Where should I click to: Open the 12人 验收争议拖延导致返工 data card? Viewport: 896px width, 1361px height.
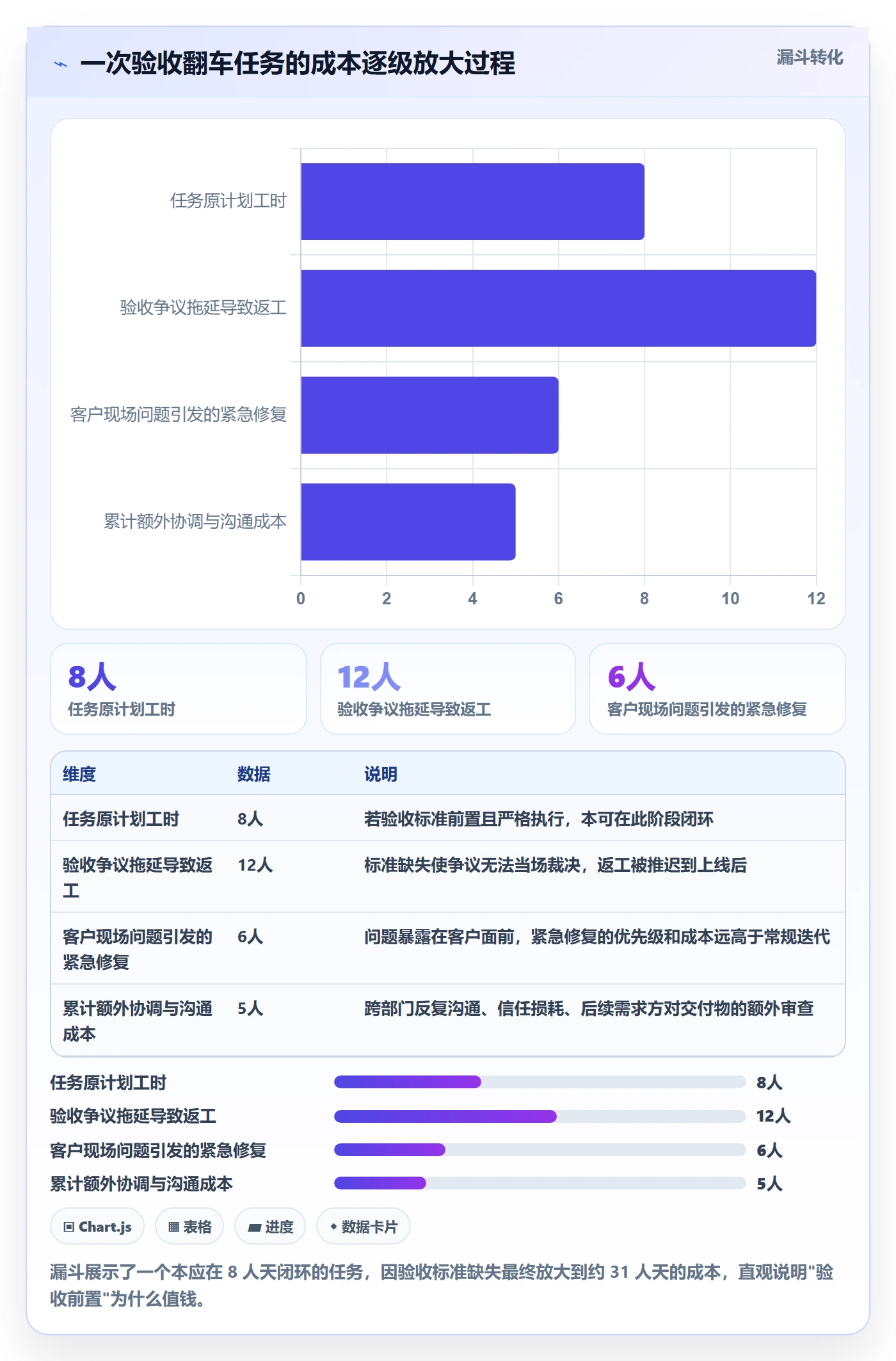click(x=448, y=689)
